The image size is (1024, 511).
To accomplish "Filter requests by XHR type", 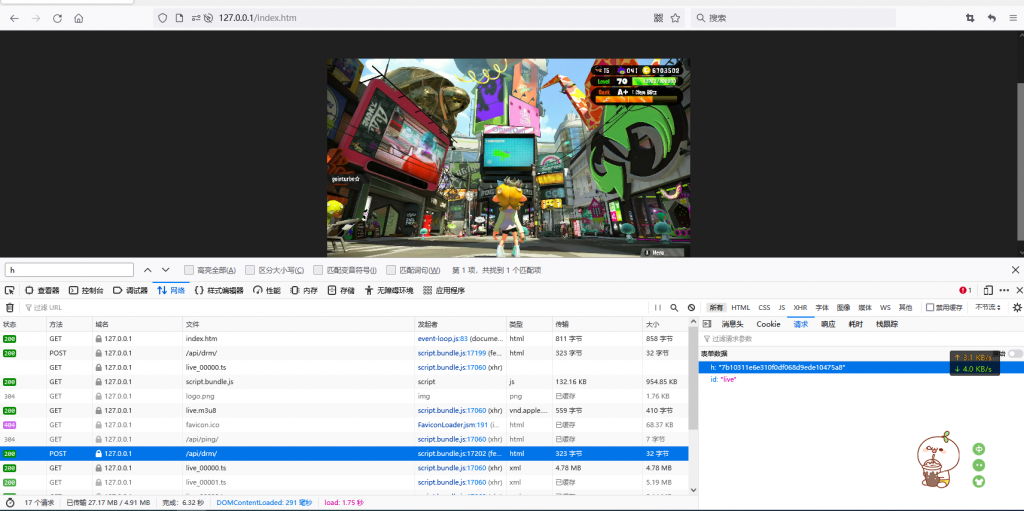I will click(x=800, y=308).
